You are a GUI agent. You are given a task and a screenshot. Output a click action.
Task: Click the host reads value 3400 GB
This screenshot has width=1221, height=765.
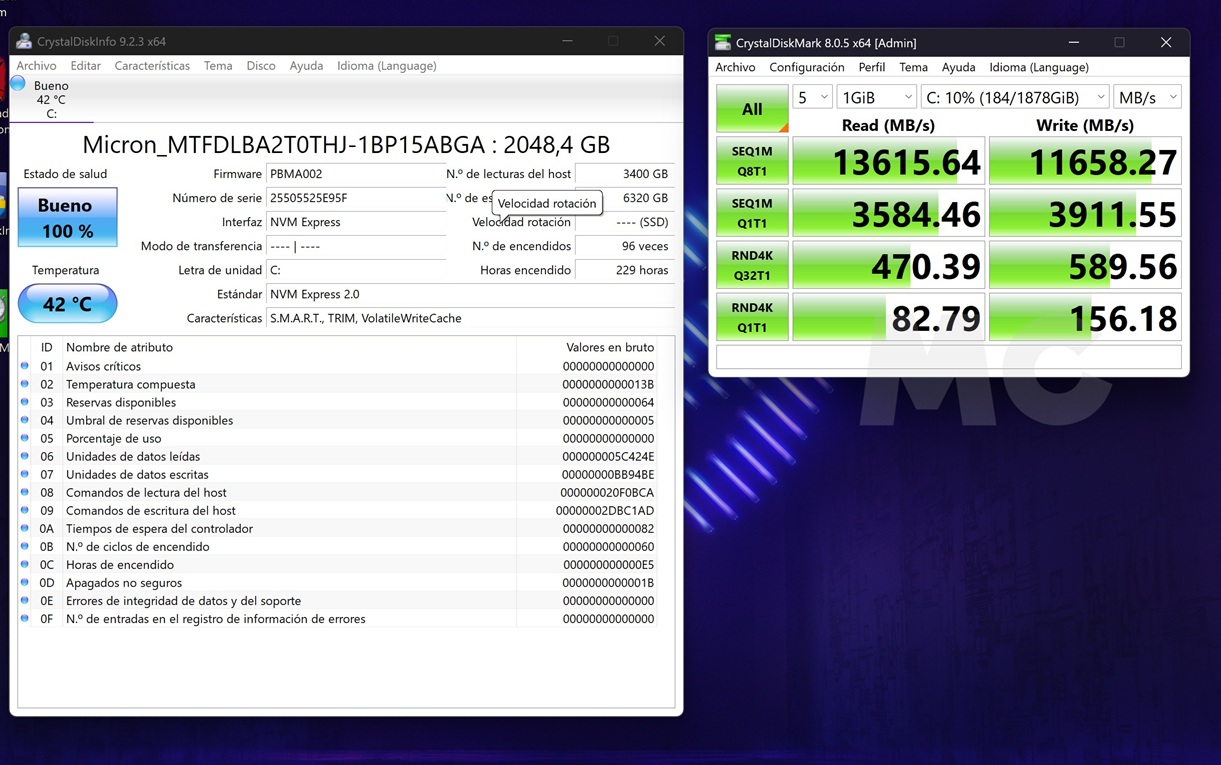coord(625,174)
